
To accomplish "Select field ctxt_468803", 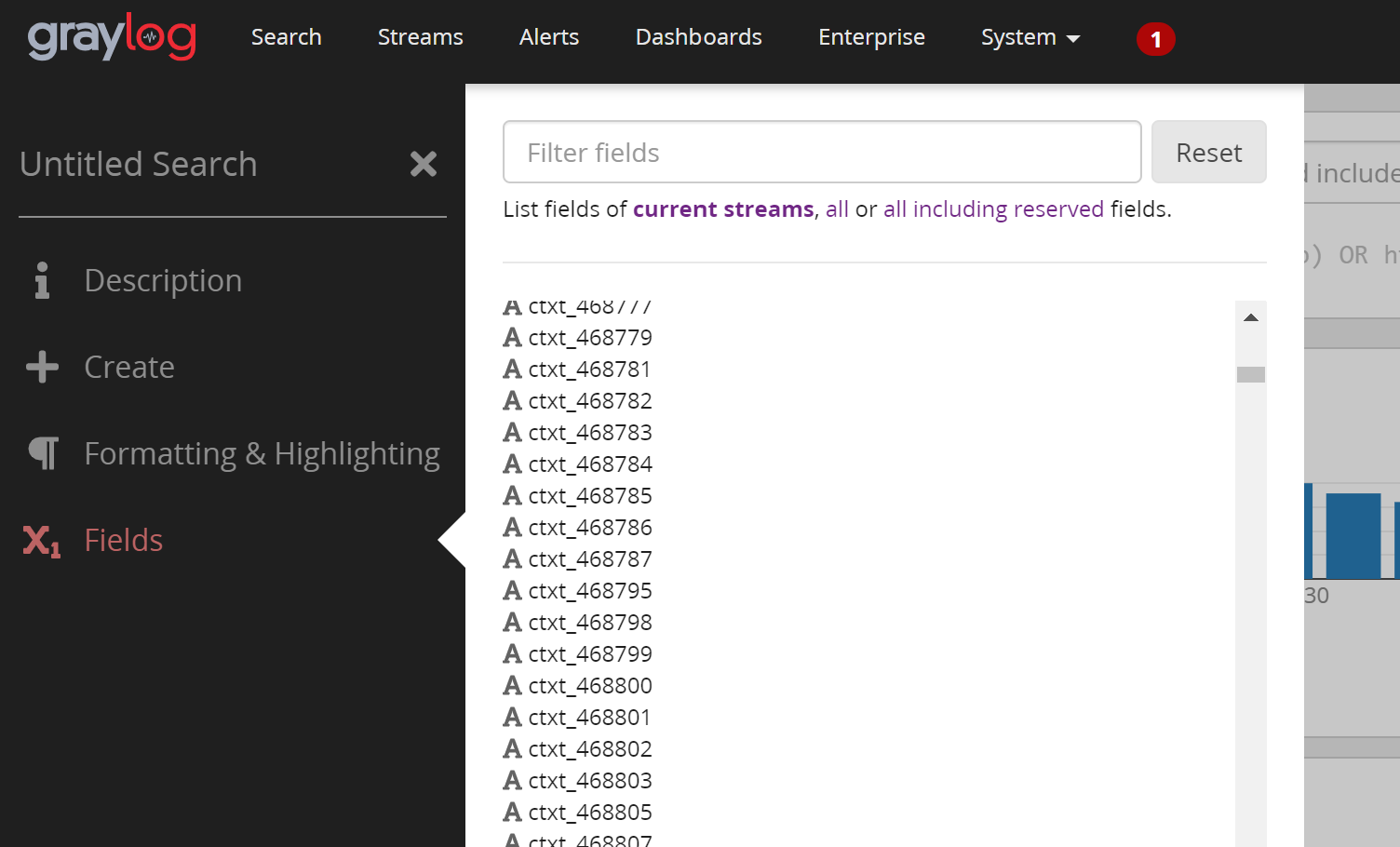I will tap(590, 781).
